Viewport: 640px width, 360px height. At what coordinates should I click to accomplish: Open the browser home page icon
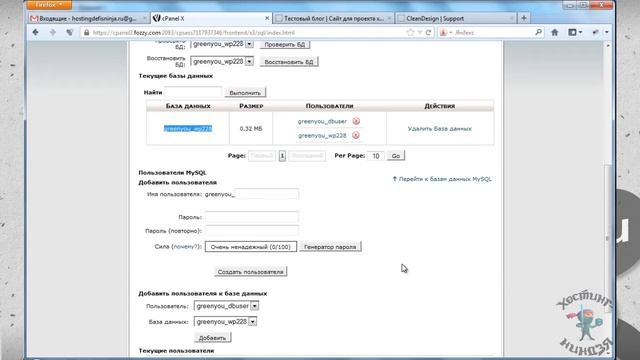point(555,32)
